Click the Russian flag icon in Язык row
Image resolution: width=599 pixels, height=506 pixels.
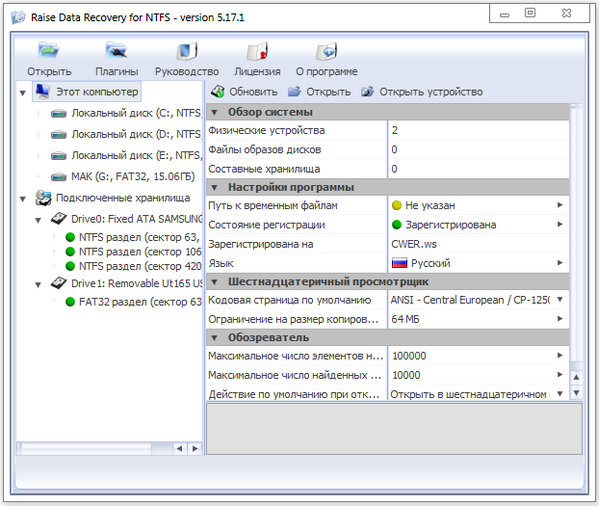[400, 263]
